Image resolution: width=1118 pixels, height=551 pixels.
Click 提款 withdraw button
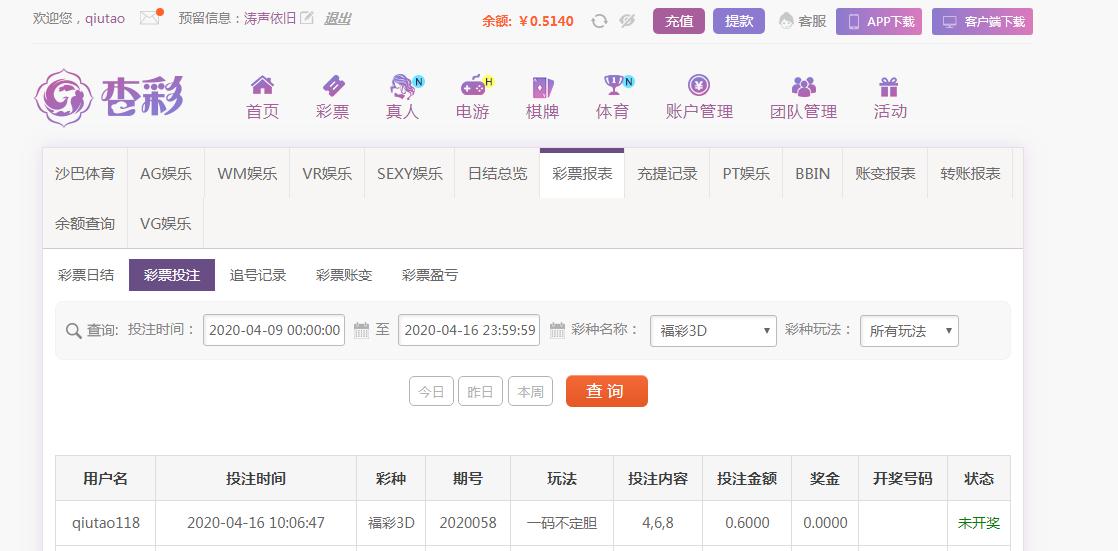739,21
